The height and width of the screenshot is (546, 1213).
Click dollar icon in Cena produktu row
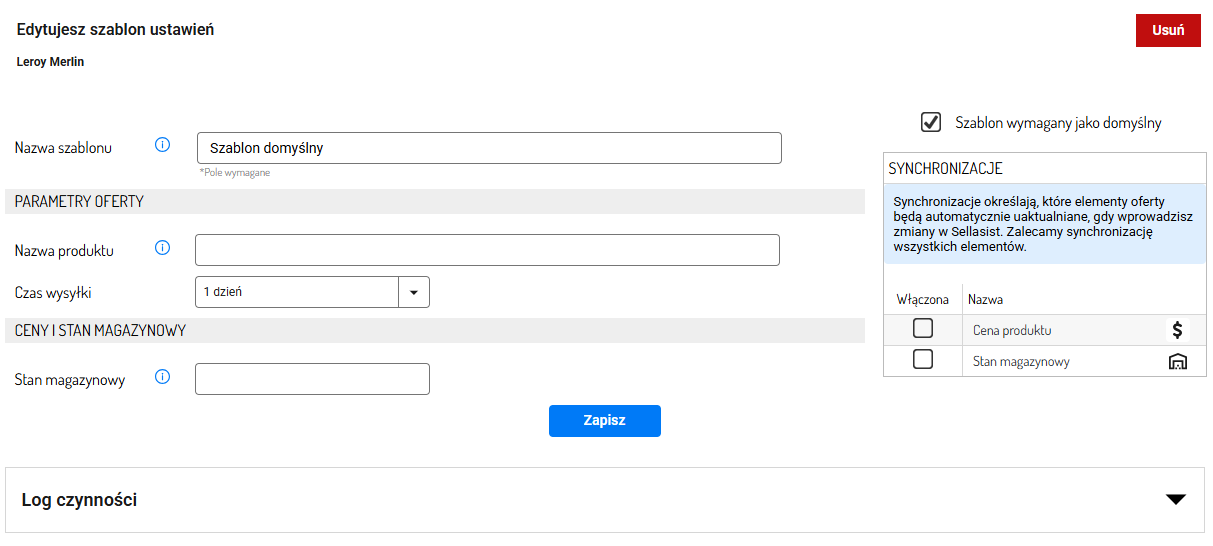1178,330
